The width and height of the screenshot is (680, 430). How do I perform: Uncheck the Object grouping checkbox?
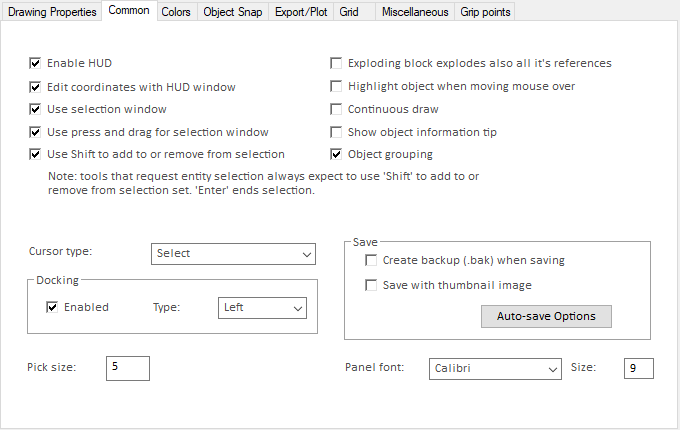pos(337,155)
